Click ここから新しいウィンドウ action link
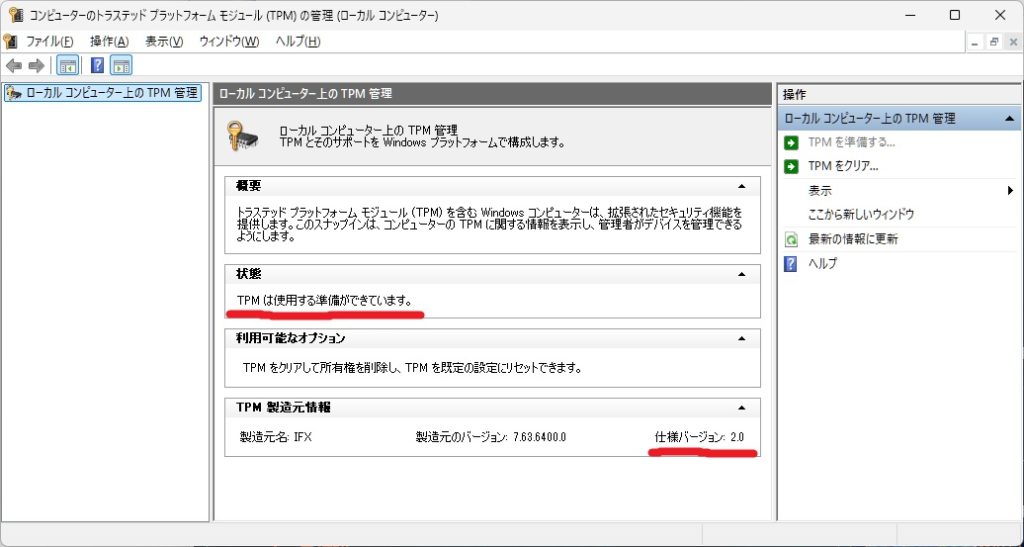Viewport: 1024px width, 547px height. click(861, 214)
